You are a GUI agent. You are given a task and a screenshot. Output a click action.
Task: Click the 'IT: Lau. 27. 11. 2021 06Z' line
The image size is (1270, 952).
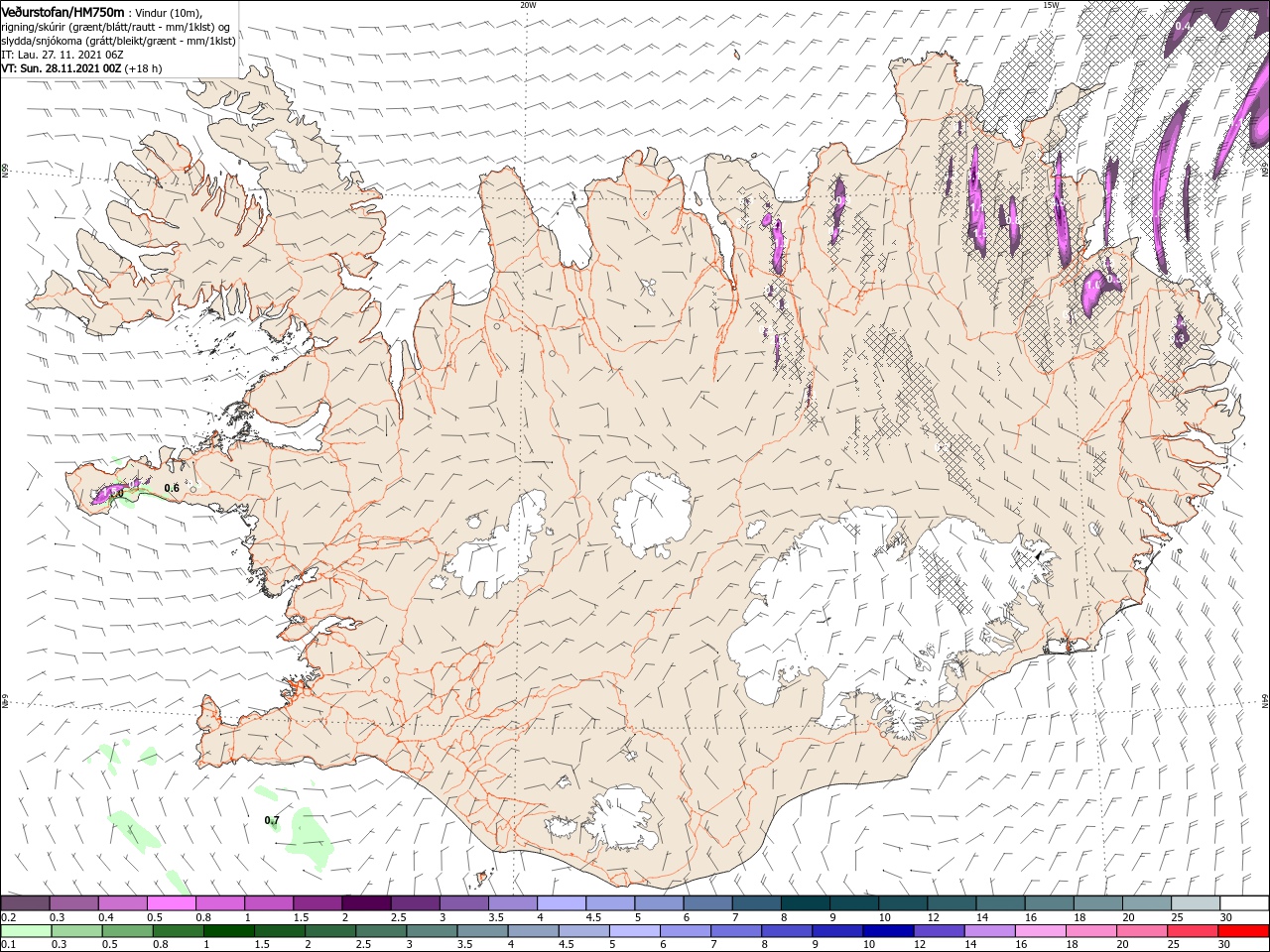tap(62, 55)
